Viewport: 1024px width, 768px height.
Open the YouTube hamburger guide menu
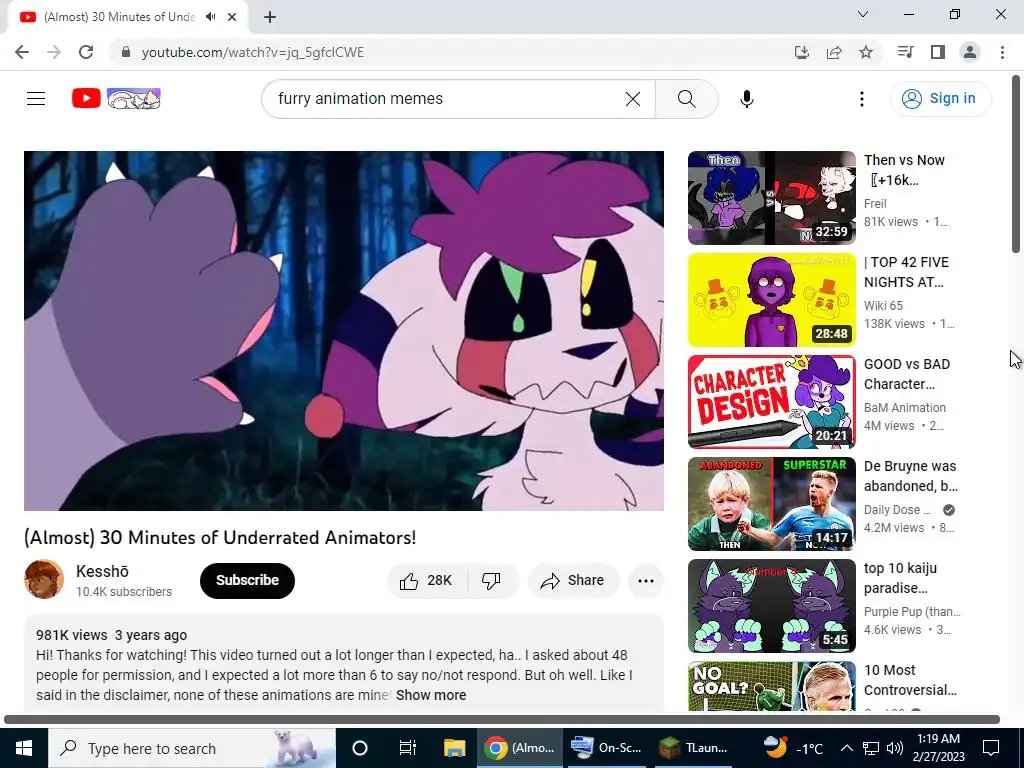[36, 99]
